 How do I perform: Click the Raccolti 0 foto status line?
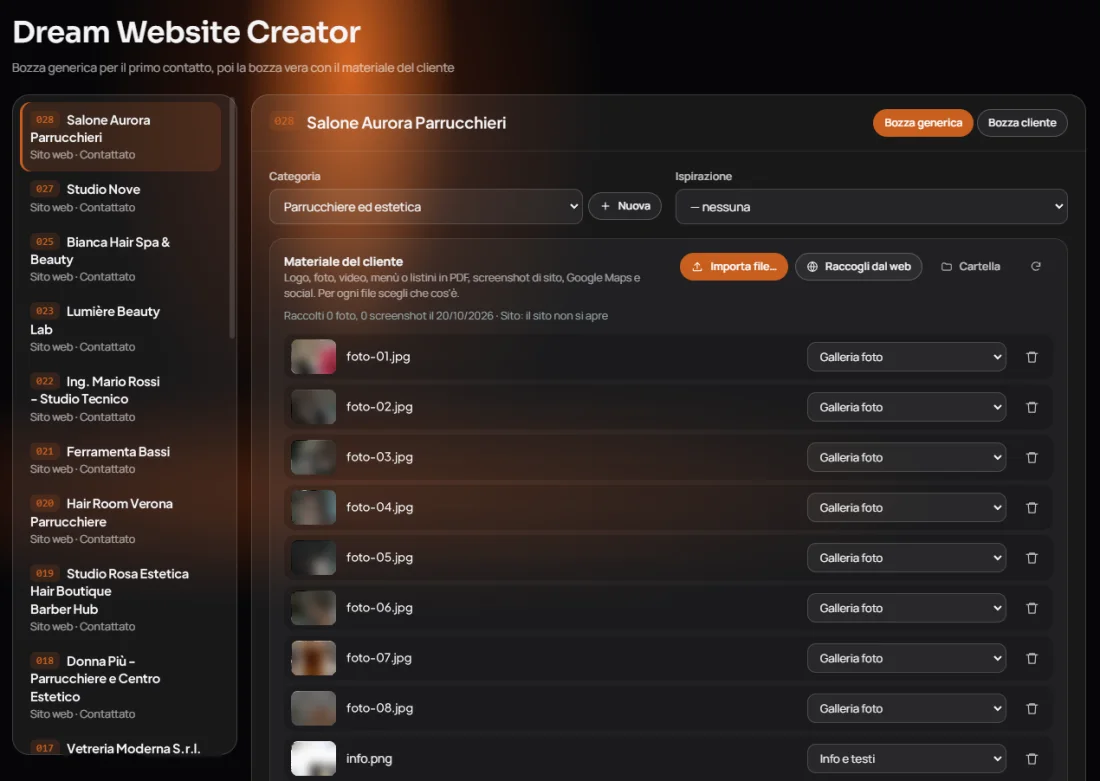pos(445,316)
